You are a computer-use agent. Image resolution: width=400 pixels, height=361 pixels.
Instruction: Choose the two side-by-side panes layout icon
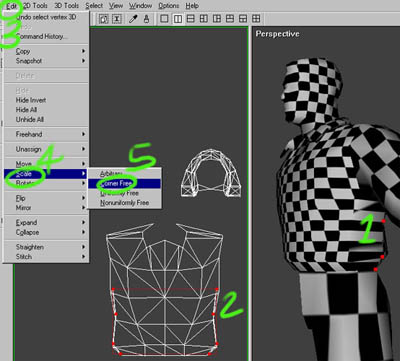177,19
